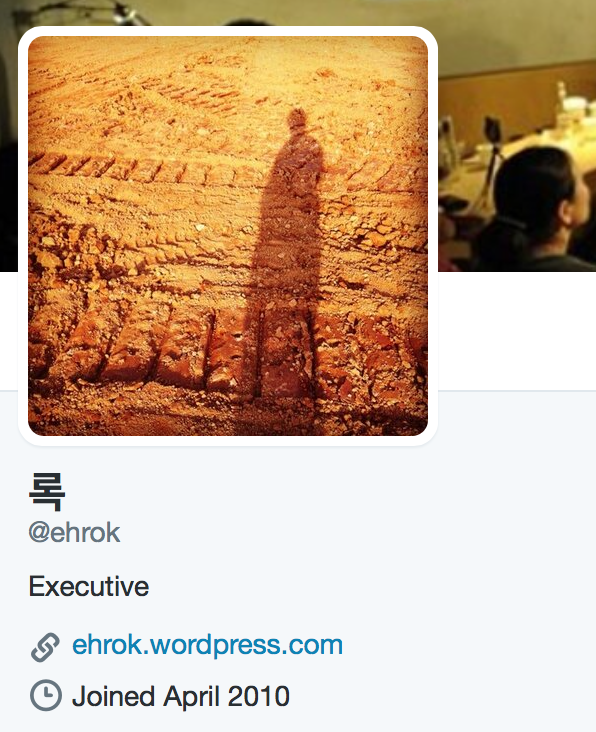Click the Executive bio text

[x=89, y=586]
